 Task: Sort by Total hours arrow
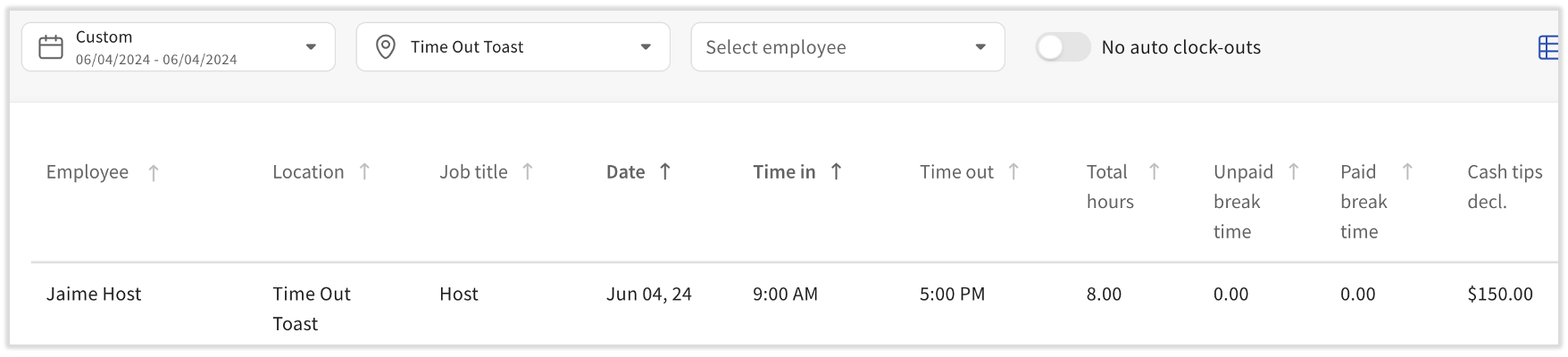[1154, 171]
